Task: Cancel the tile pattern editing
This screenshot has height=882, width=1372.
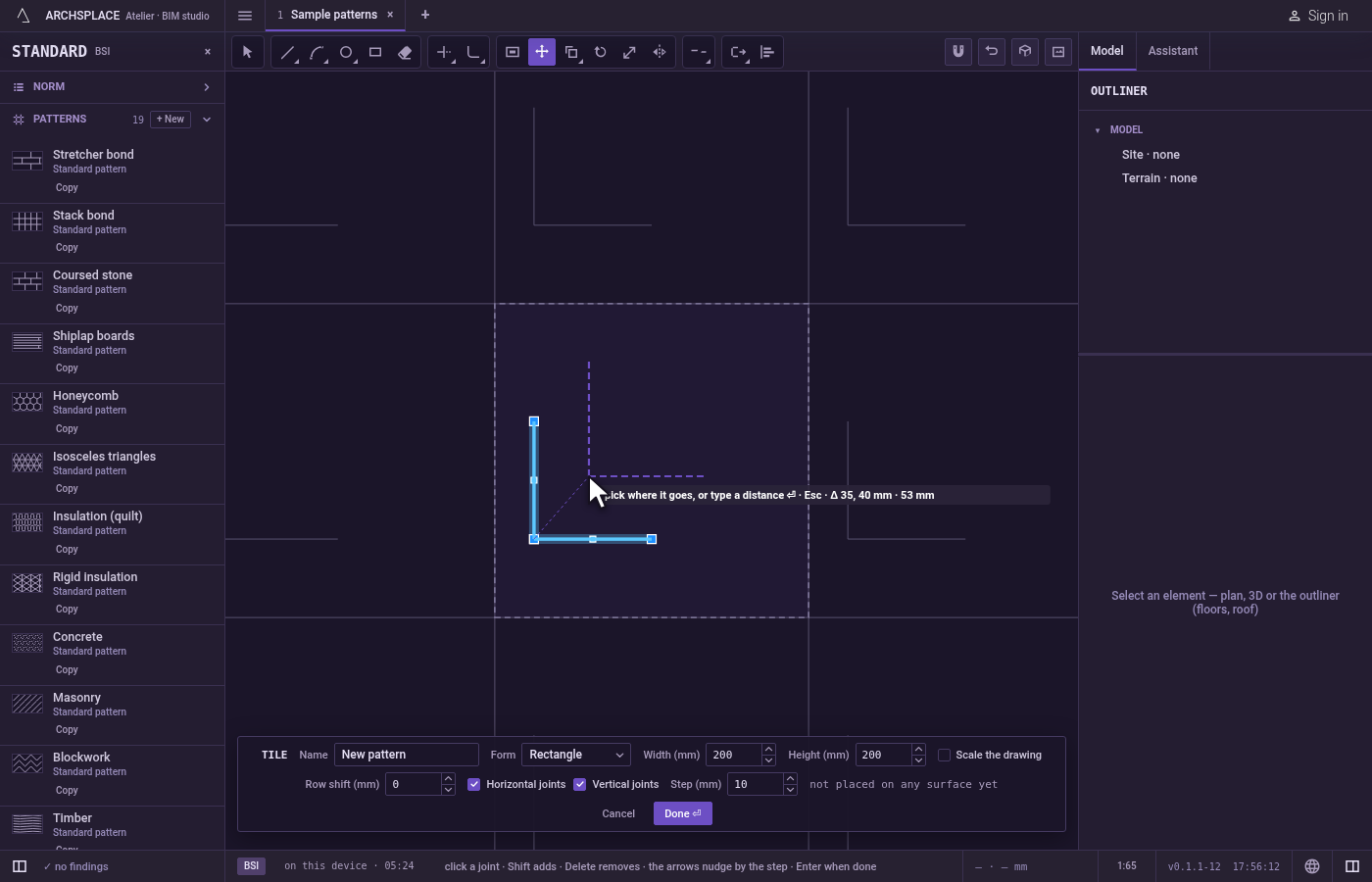Action: pos(618,813)
